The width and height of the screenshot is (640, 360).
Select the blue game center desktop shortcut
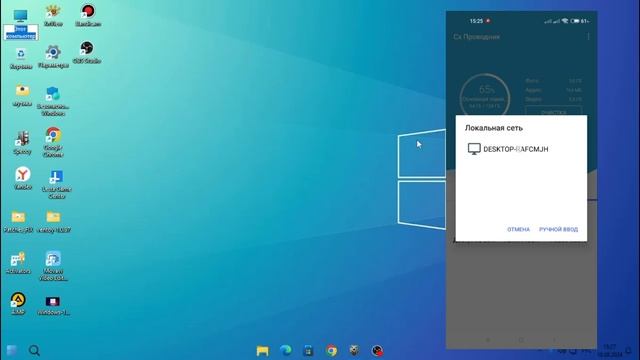(56, 184)
